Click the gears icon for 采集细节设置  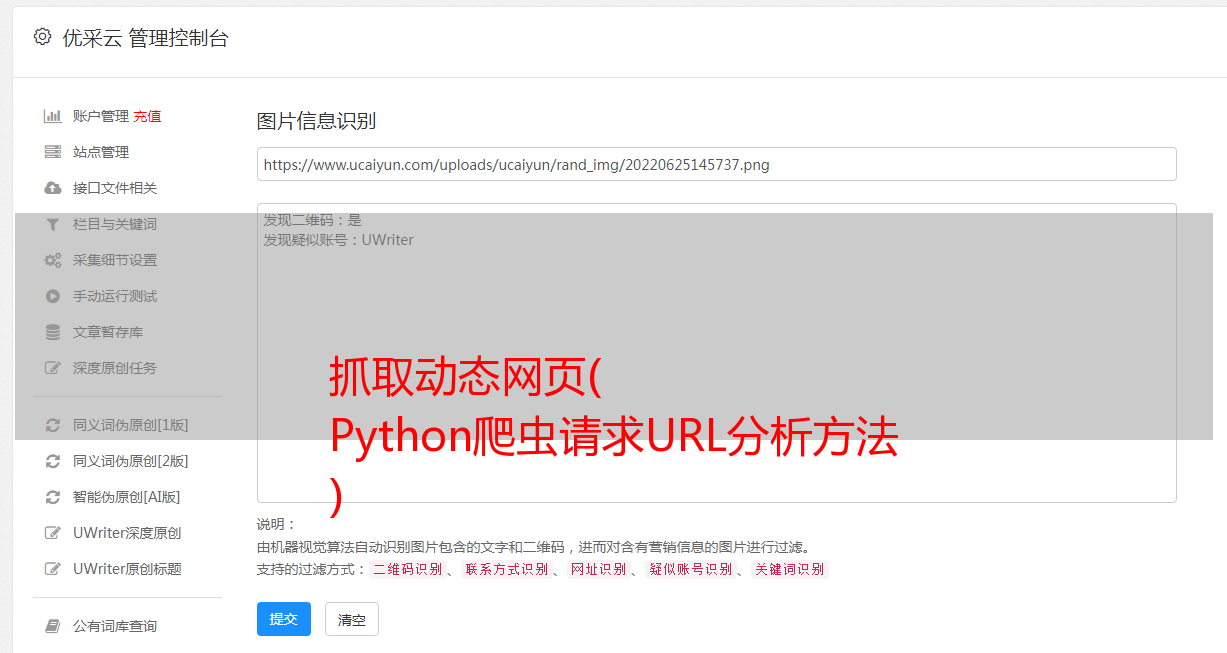[x=53, y=260]
